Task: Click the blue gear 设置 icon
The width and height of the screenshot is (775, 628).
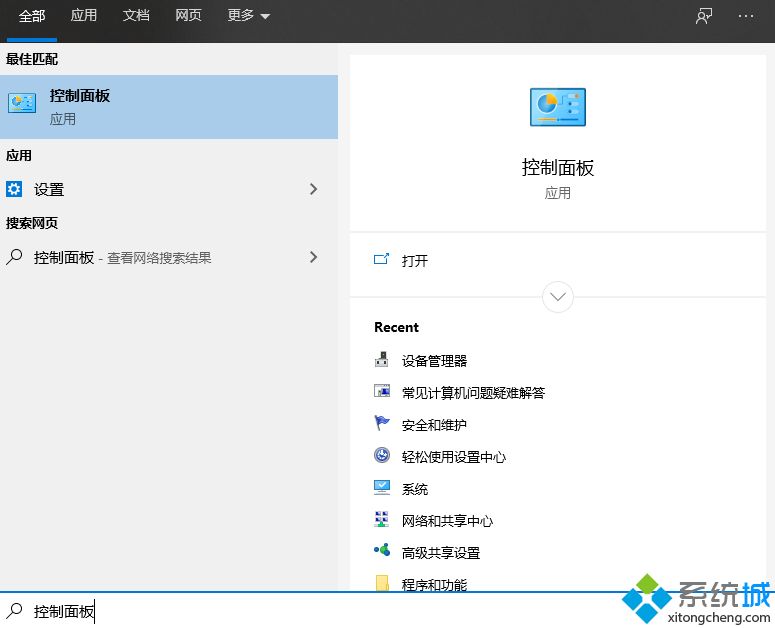Action: click(14, 189)
